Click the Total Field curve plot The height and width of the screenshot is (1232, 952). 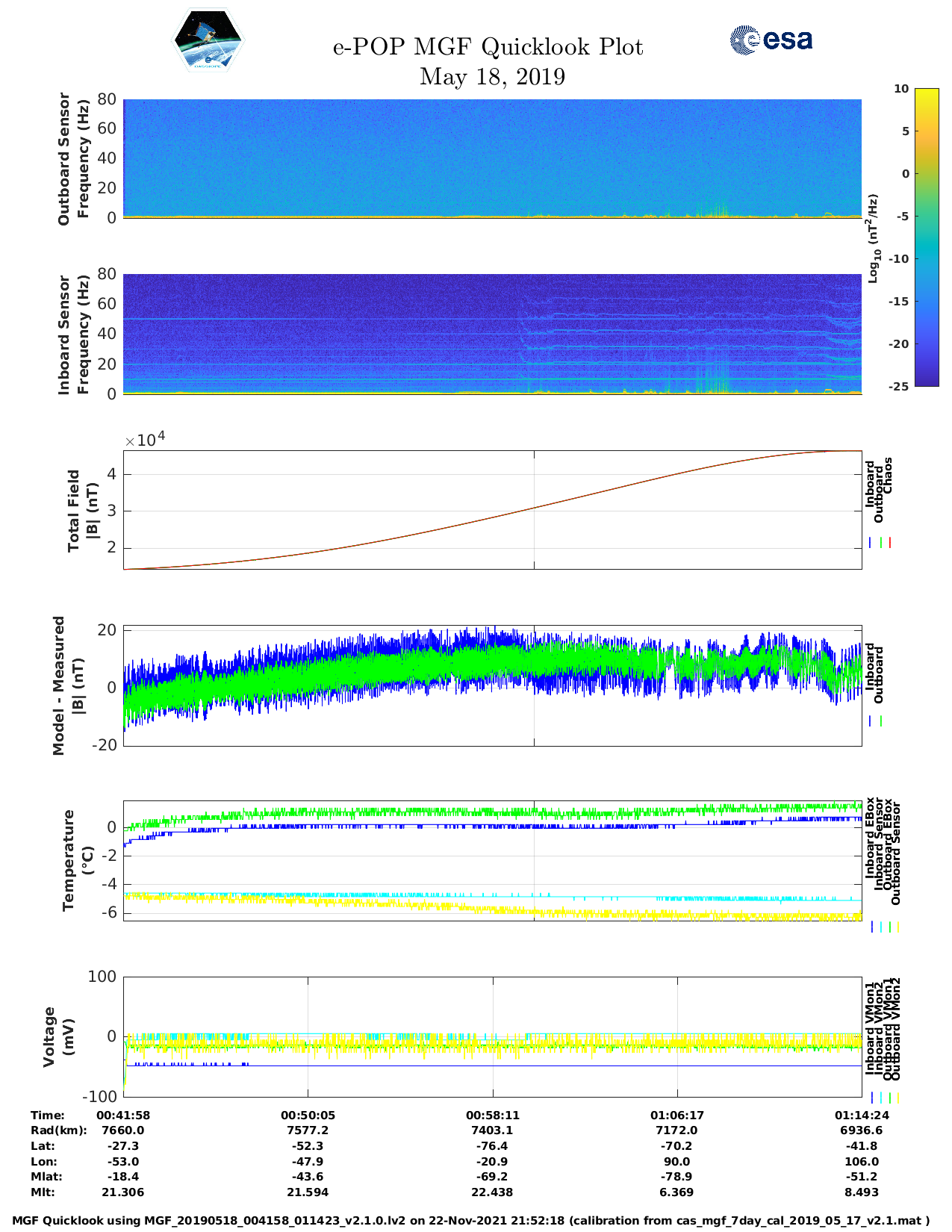(492, 510)
